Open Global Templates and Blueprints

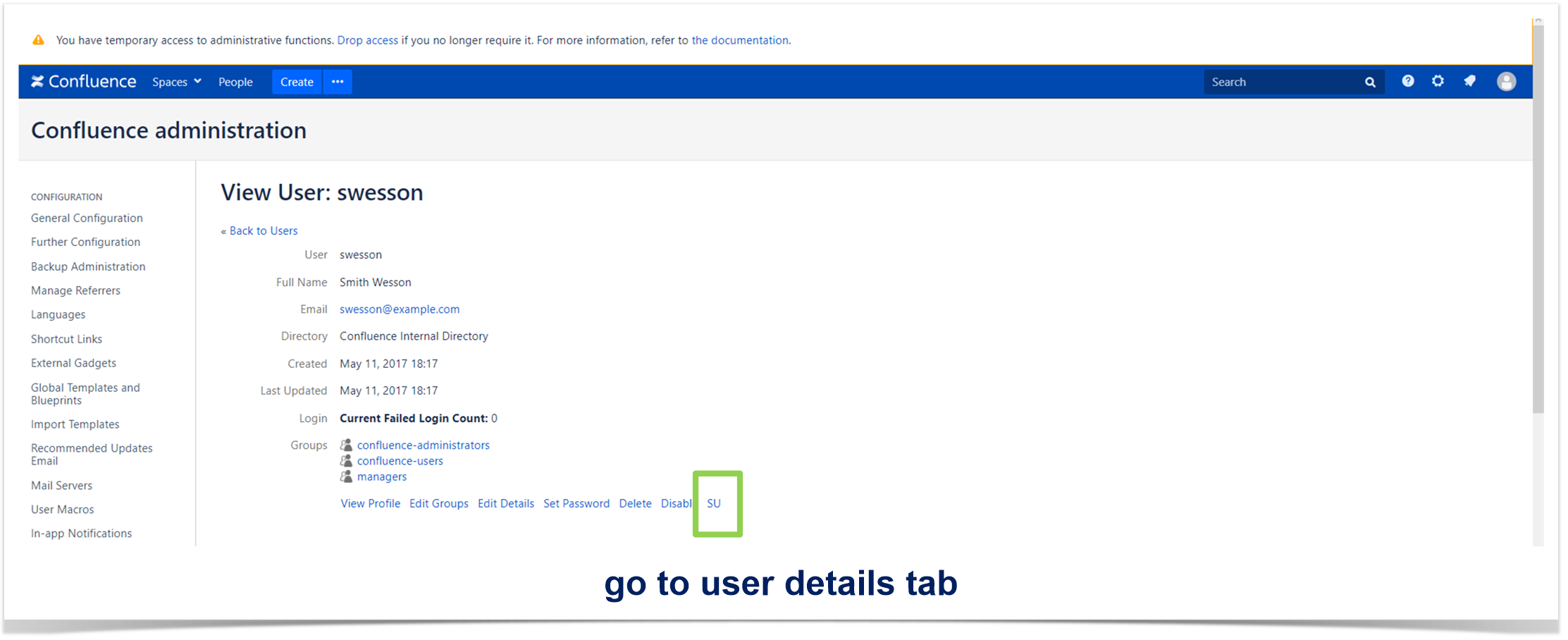[x=85, y=394]
